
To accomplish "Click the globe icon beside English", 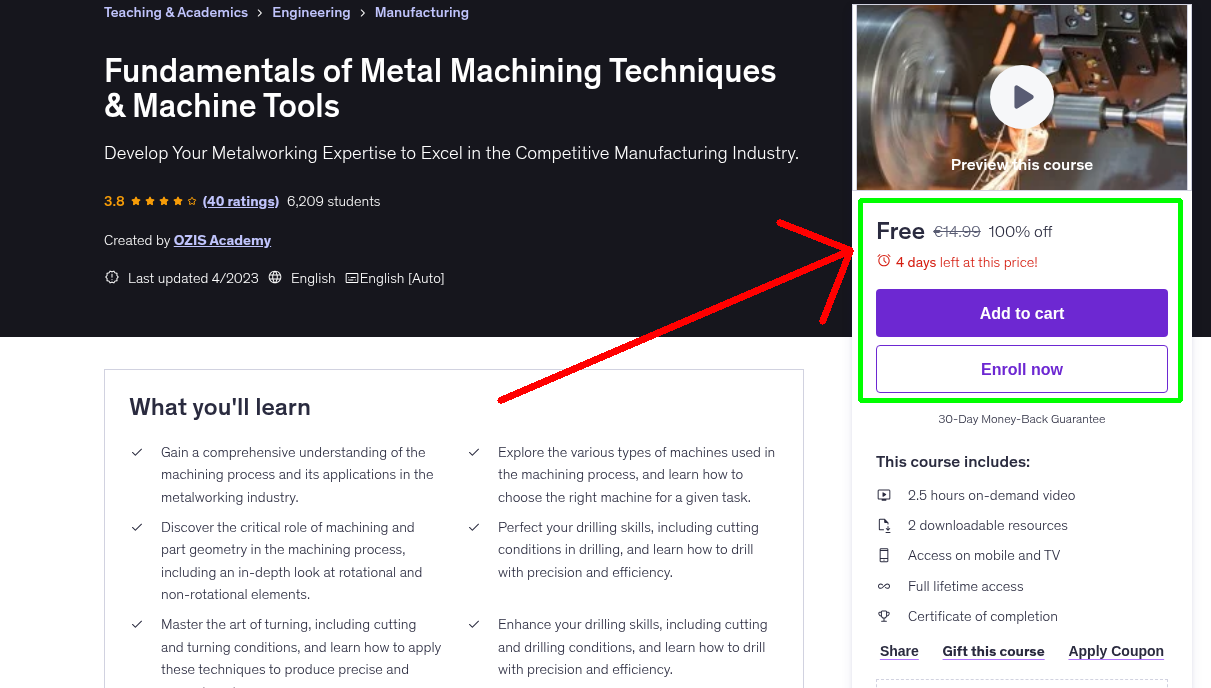I will pyautogui.click(x=275, y=277).
